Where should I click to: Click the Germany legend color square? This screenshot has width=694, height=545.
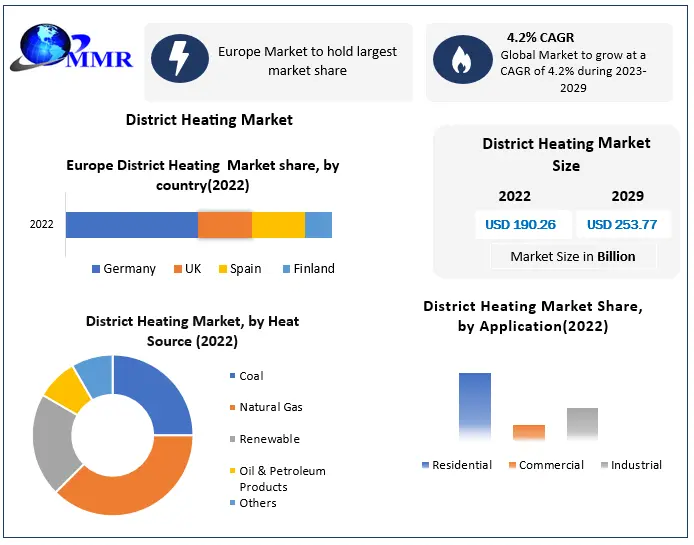(x=96, y=269)
